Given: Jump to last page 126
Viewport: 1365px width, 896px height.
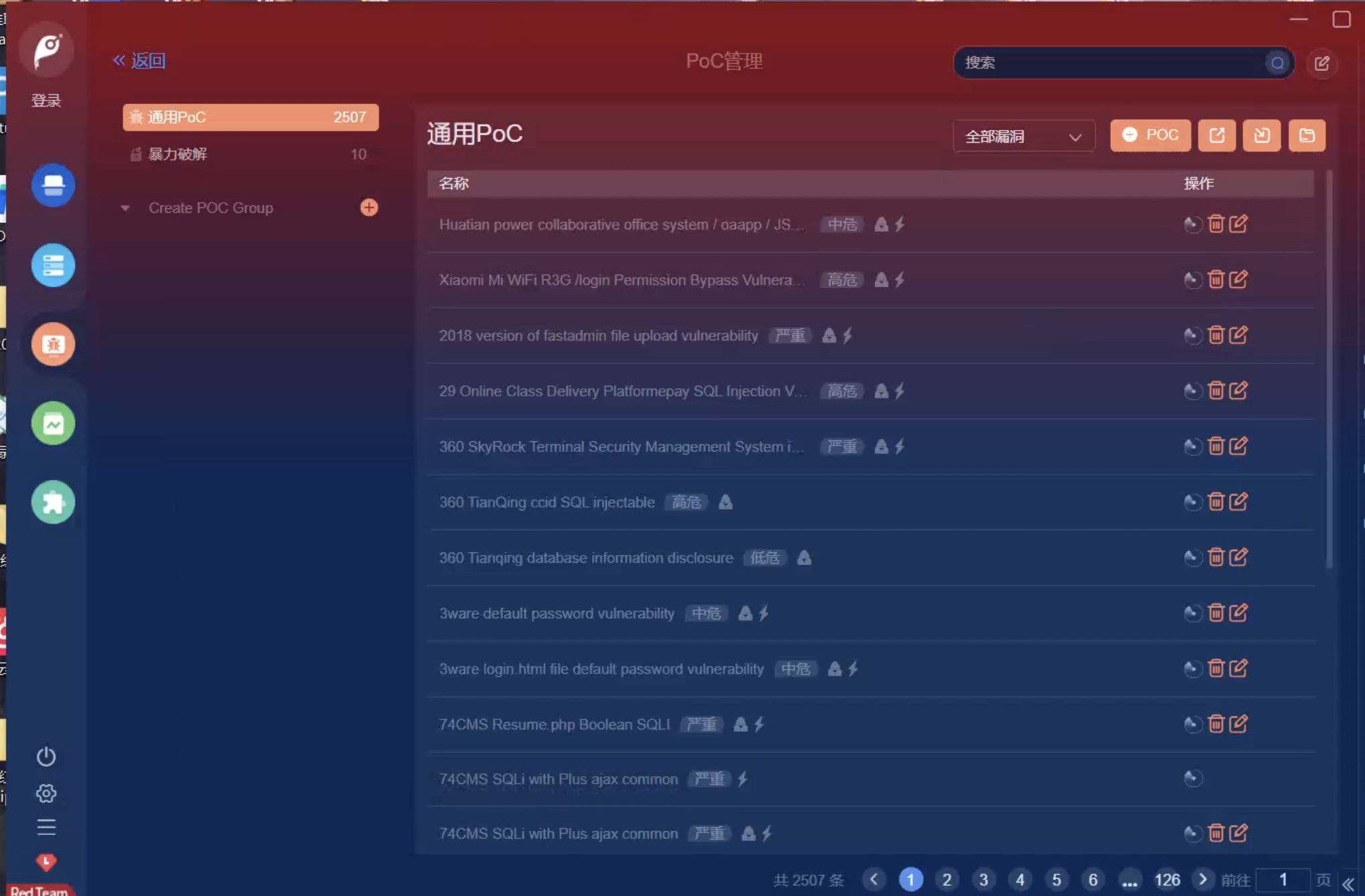Looking at the screenshot, I should coord(1167,879).
